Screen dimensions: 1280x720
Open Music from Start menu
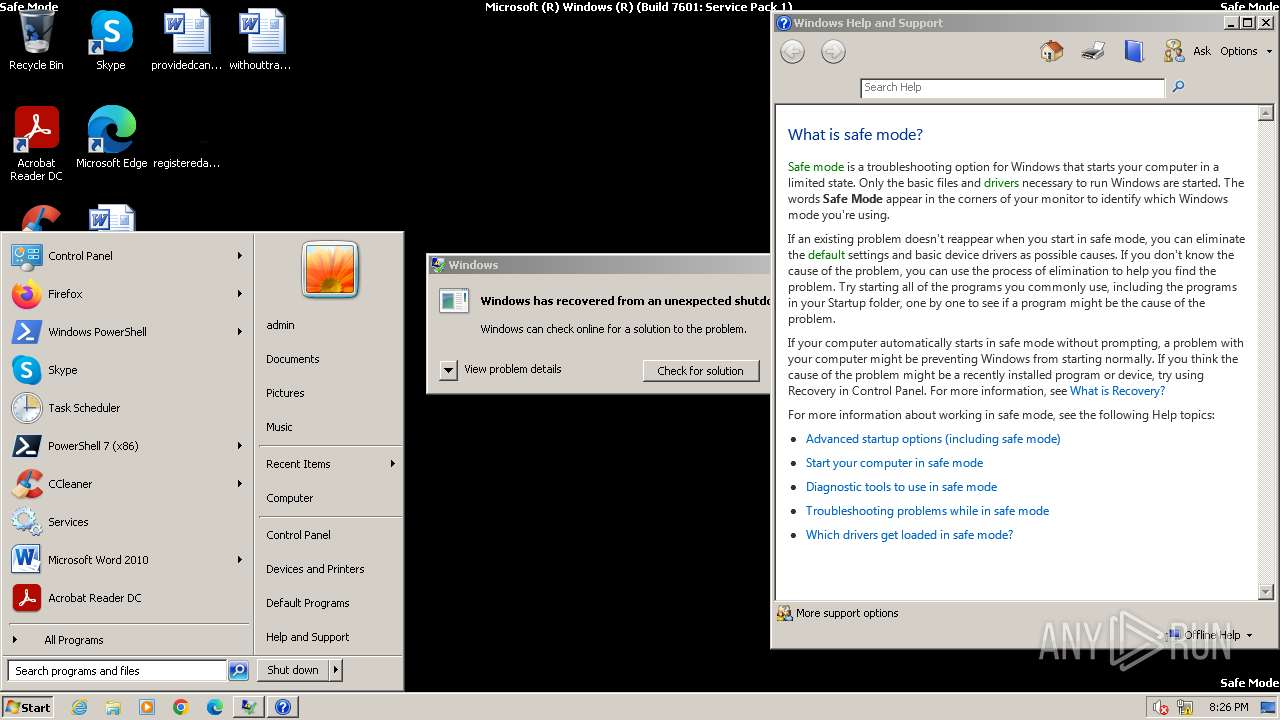[279, 427]
